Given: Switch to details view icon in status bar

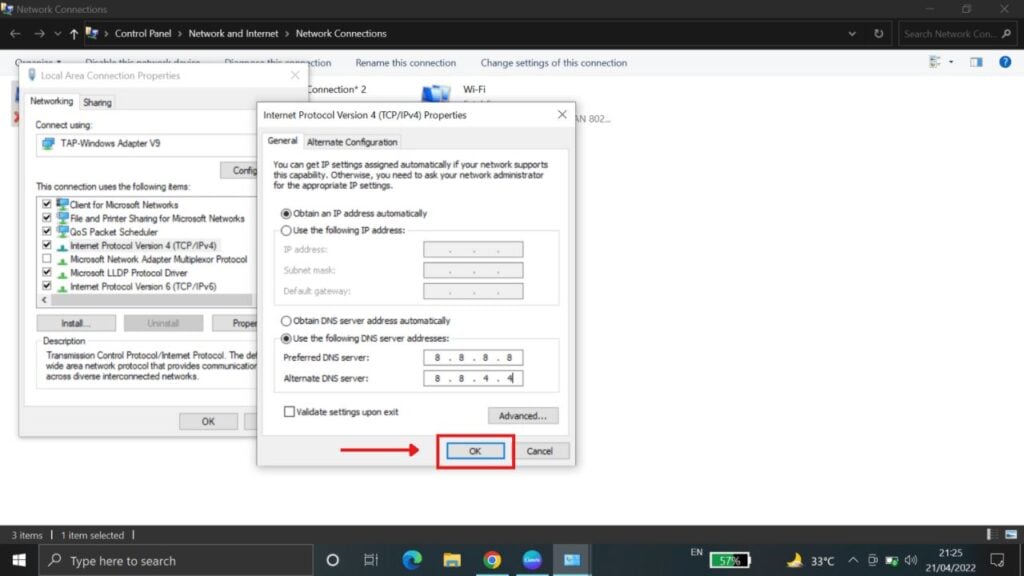Looking at the screenshot, I should pos(991,534).
